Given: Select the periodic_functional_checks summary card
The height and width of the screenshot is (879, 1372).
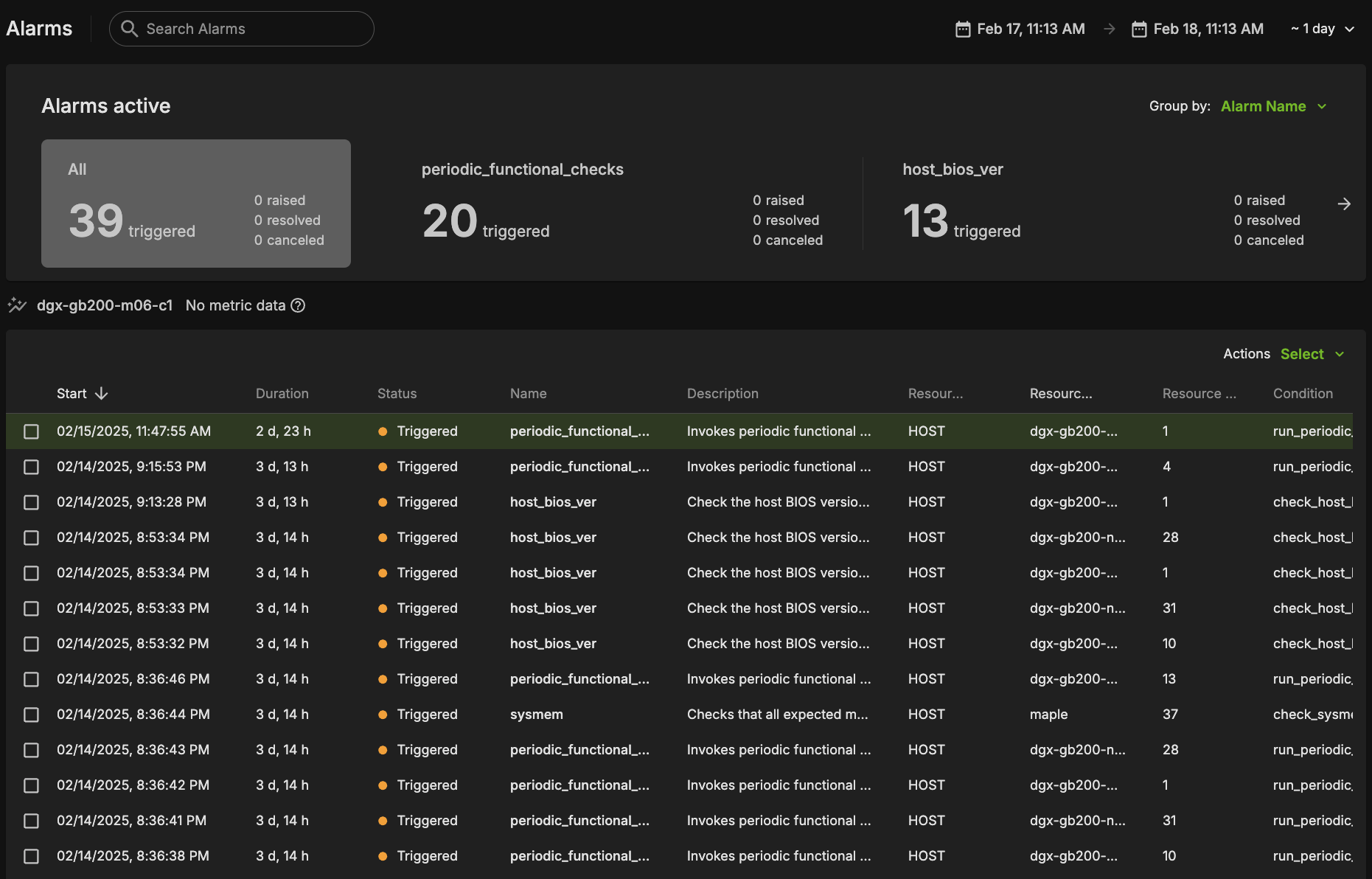Looking at the screenshot, I should point(612,204).
